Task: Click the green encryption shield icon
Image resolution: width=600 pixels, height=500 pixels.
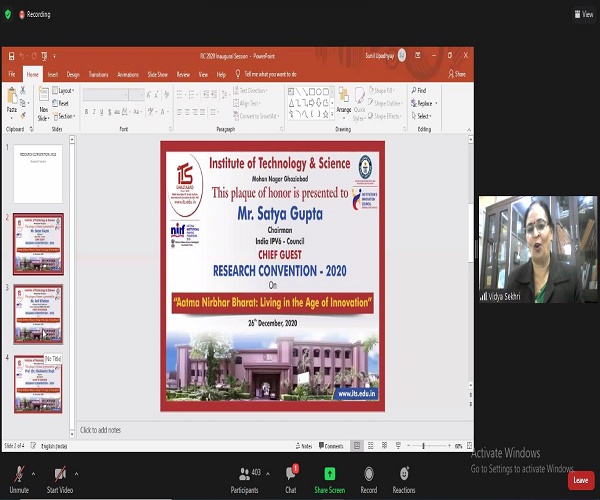Action: click(8, 15)
